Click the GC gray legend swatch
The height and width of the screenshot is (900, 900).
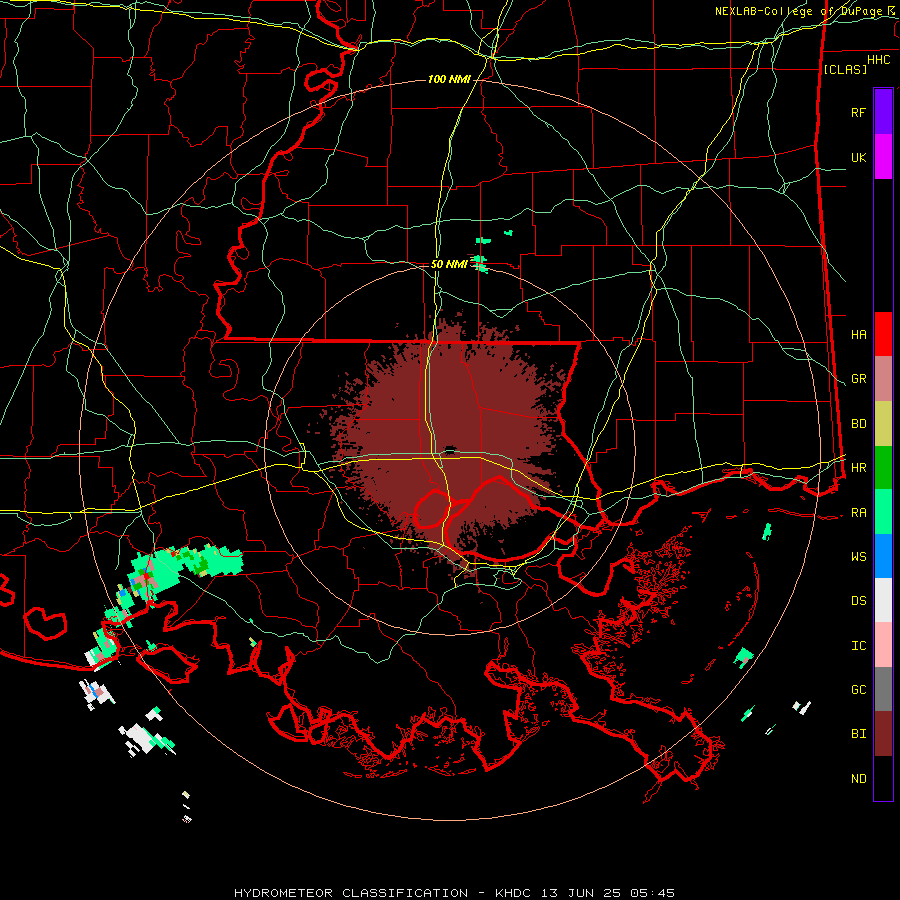pos(883,689)
